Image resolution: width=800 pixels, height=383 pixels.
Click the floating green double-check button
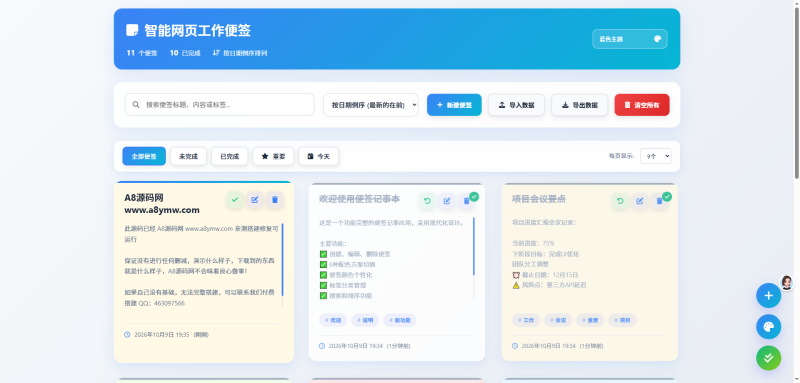click(x=768, y=358)
